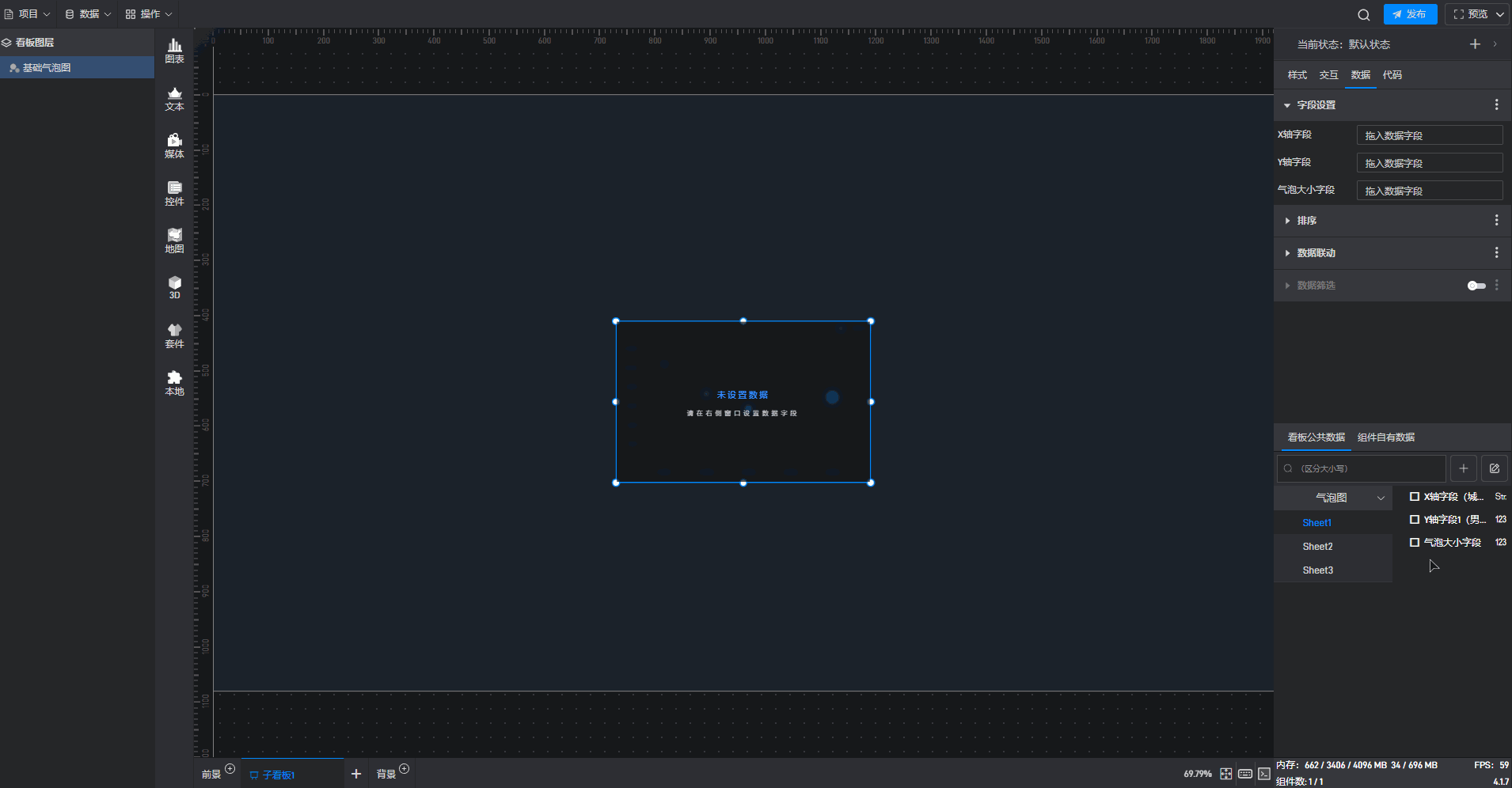Select the 文本 text component icon
Viewport: 1512px width, 788px height.
pyautogui.click(x=174, y=98)
